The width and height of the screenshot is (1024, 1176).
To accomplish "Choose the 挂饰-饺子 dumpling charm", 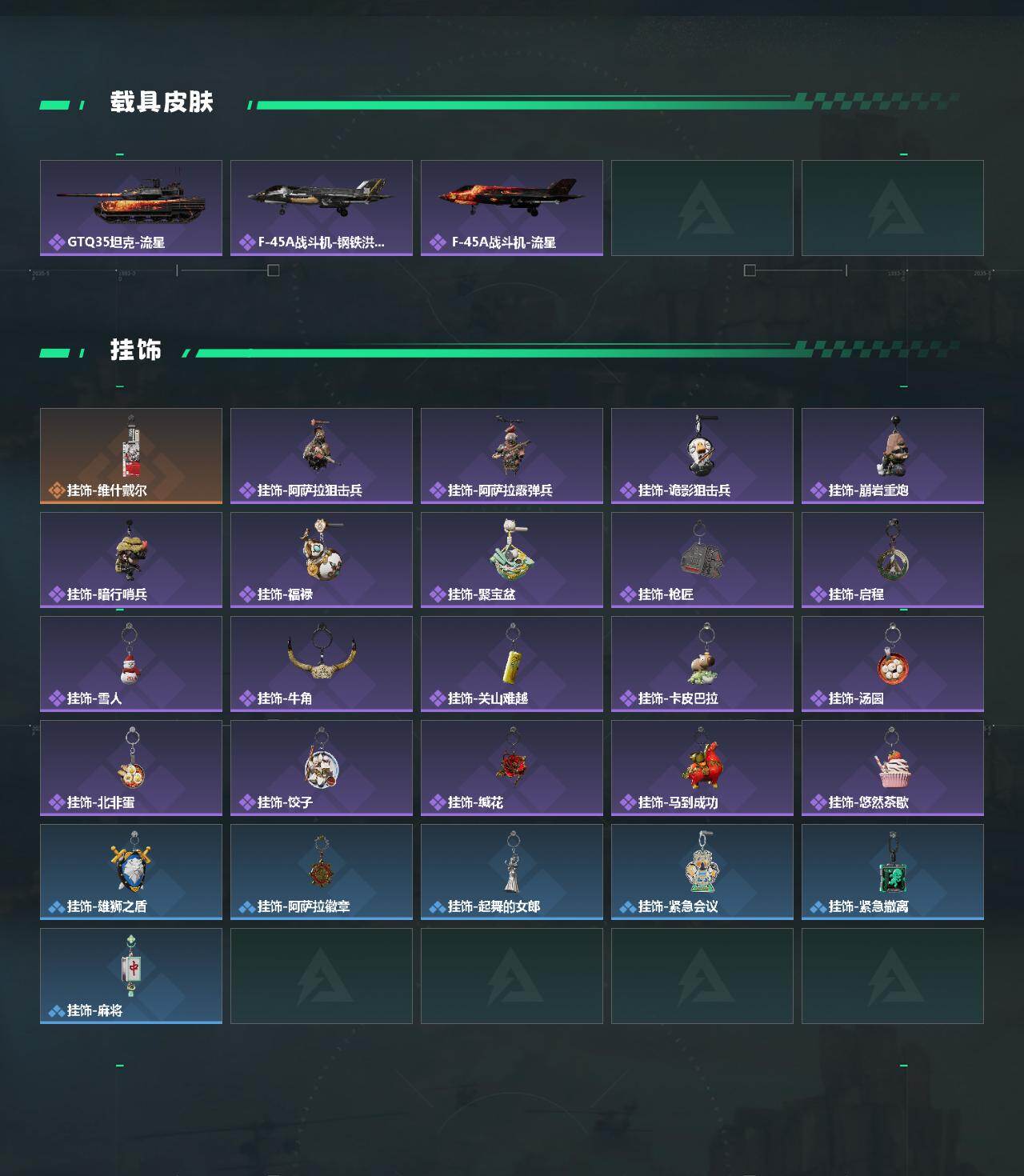I will tap(322, 768).
